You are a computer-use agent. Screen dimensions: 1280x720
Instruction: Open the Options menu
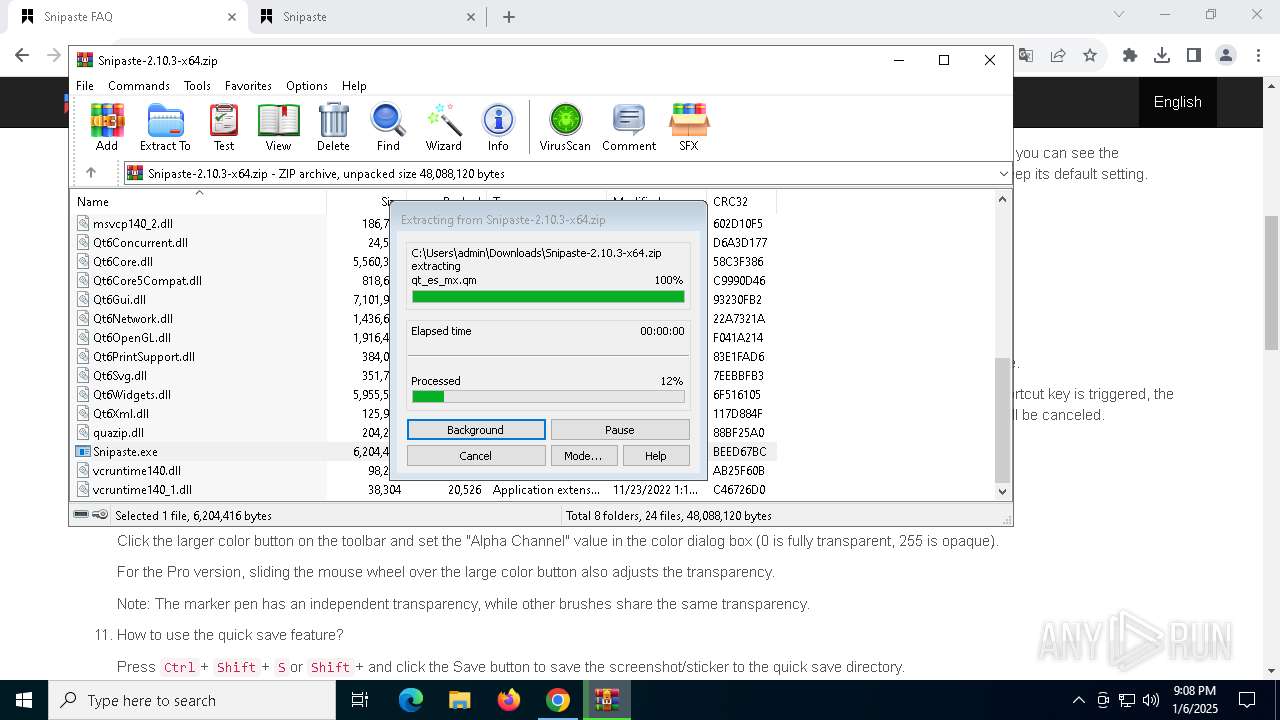[307, 86]
